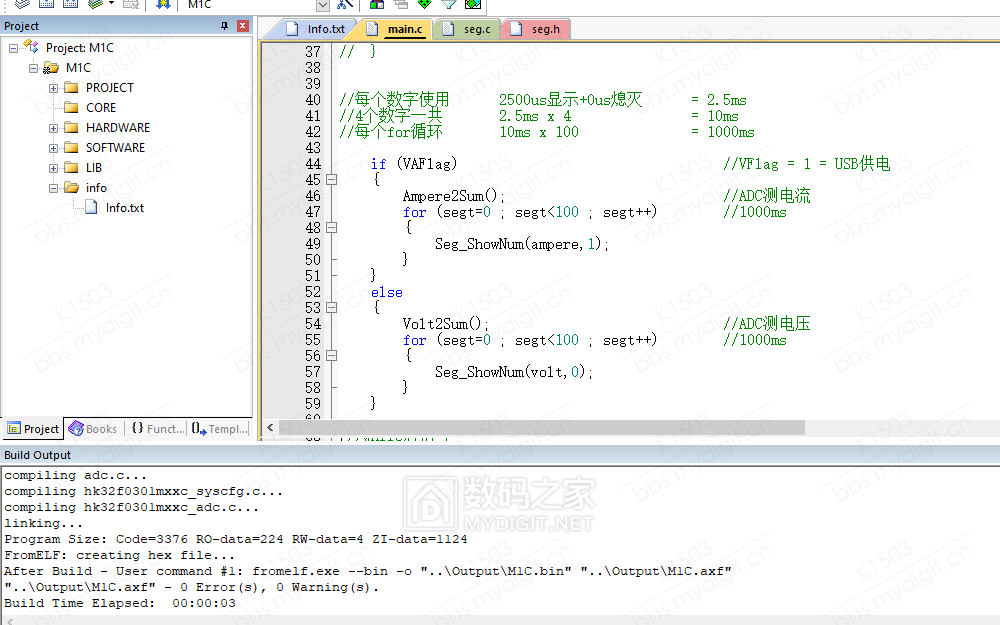Collapse the Project: M1C root node

pyautogui.click(x=13, y=48)
